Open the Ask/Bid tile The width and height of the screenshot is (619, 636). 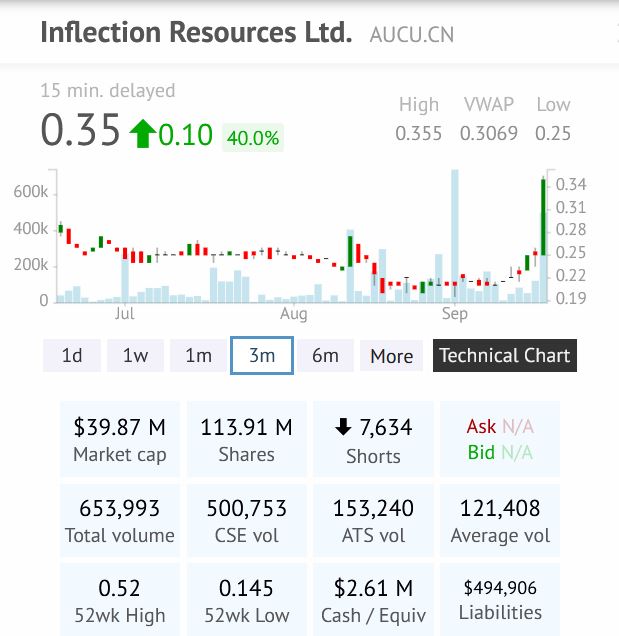(499, 440)
